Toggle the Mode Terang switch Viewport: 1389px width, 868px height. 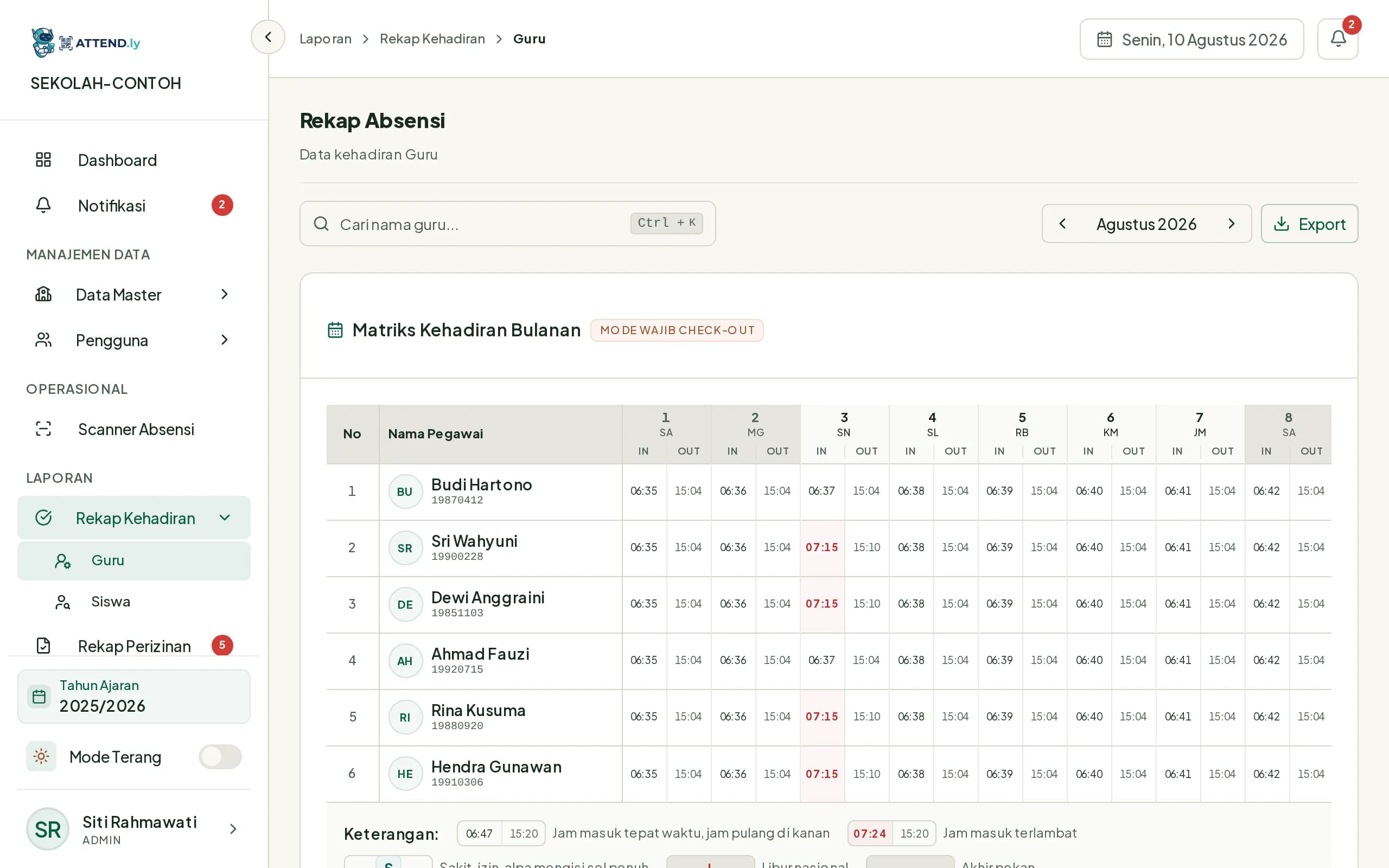point(220,757)
